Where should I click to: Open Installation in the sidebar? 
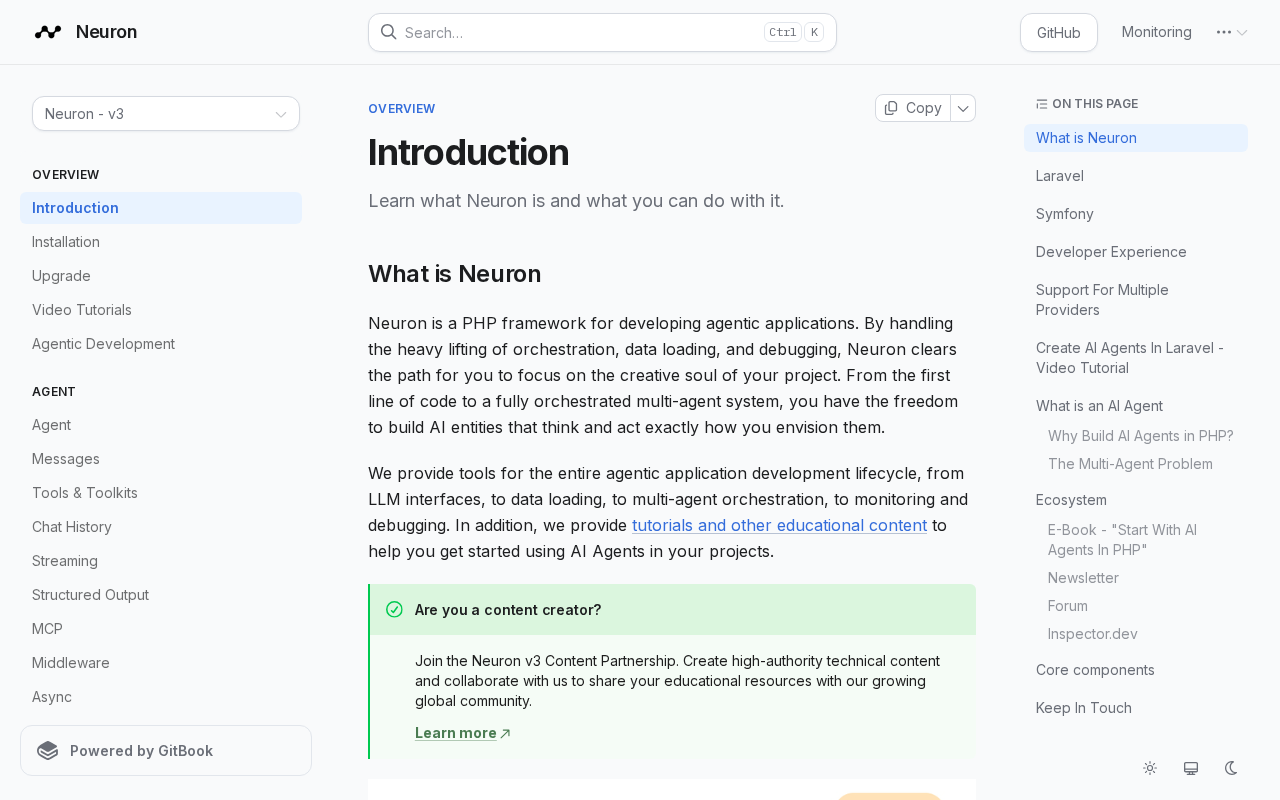click(66, 242)
